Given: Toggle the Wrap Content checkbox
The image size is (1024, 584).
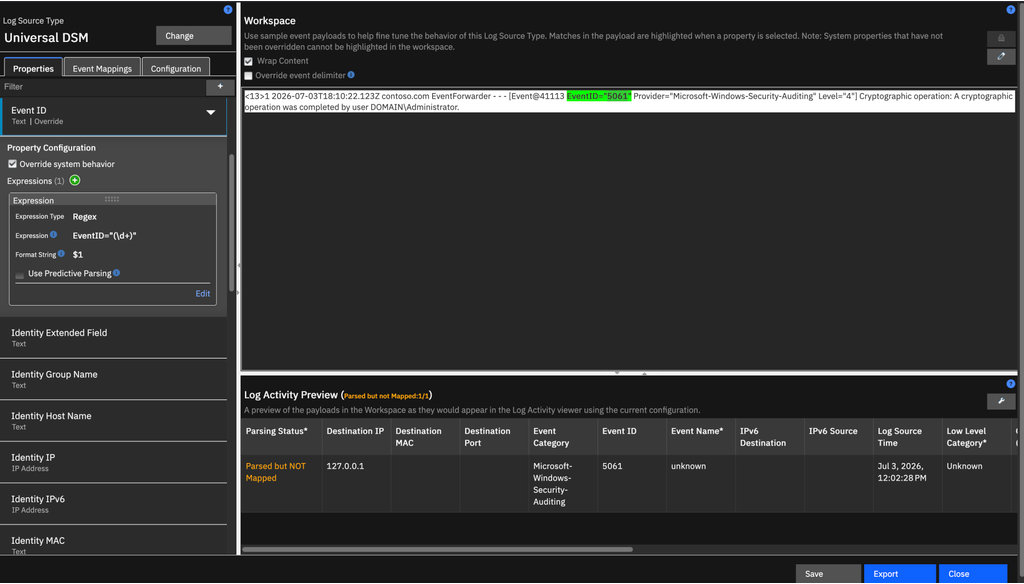Looking at the screenshot, I should (248, 61).
